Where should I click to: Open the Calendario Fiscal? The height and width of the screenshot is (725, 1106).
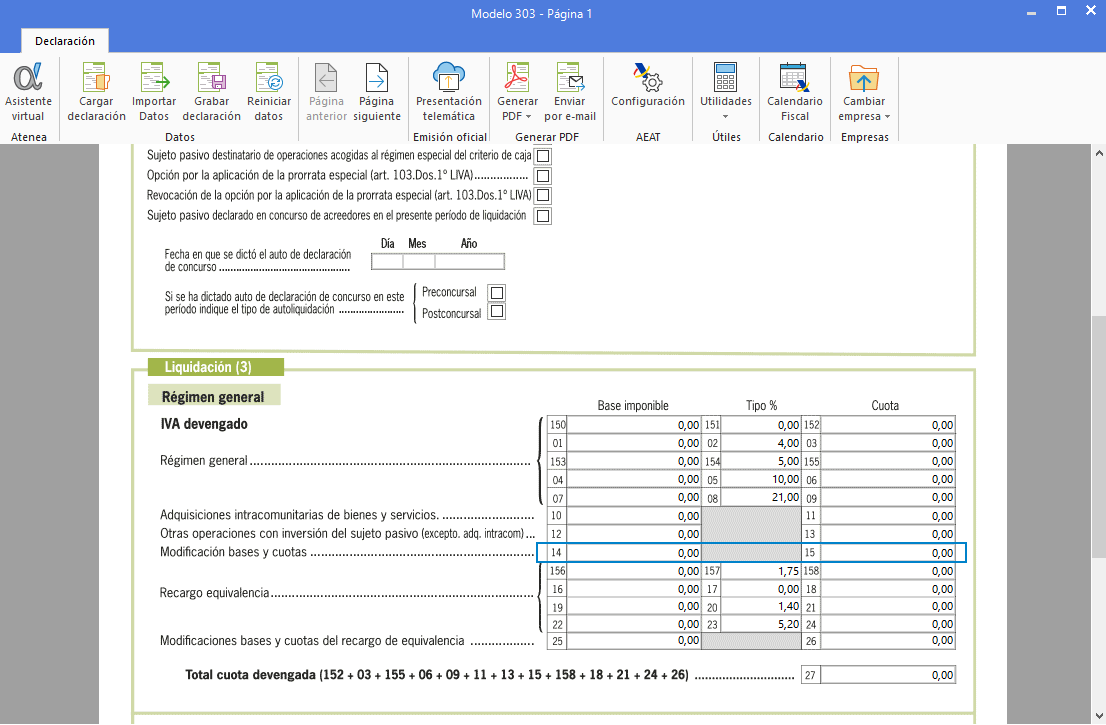[x=795, y=92]
